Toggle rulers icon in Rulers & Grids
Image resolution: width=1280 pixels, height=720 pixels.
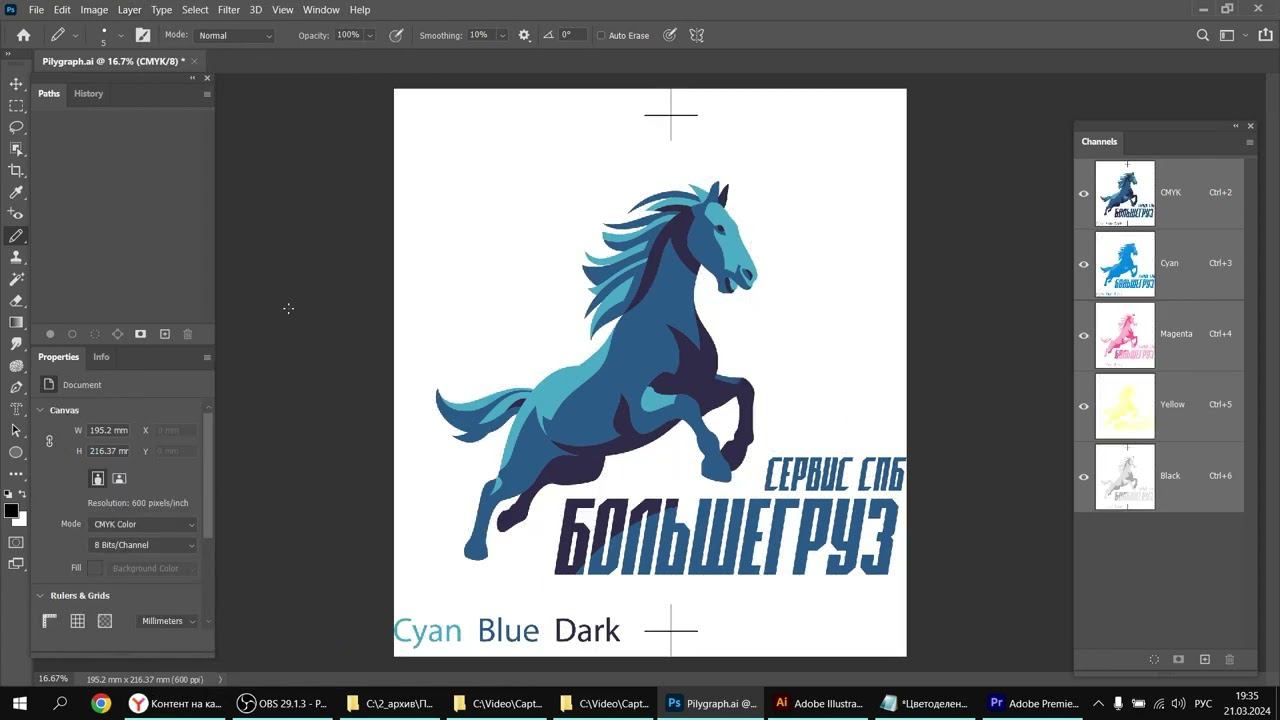coord(49,621)
